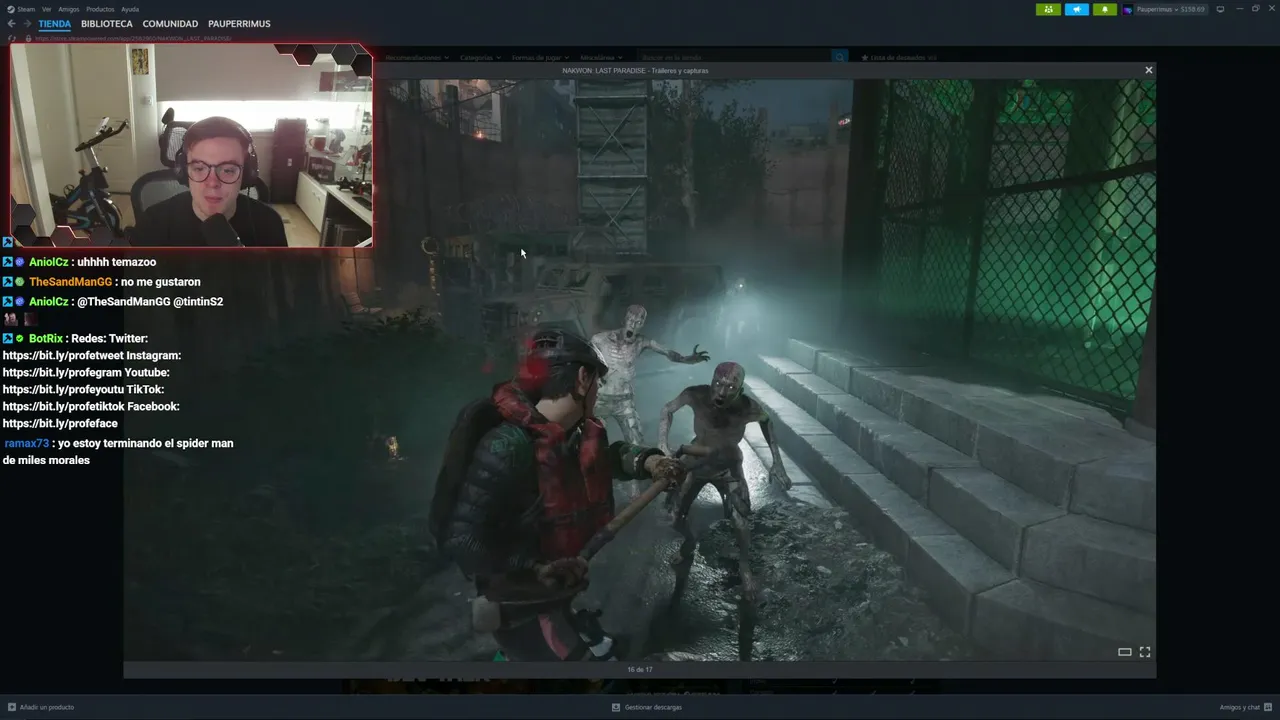Click the webcam overlay video
Viewport: 1280px width, 720px height.
pos(191,145)
